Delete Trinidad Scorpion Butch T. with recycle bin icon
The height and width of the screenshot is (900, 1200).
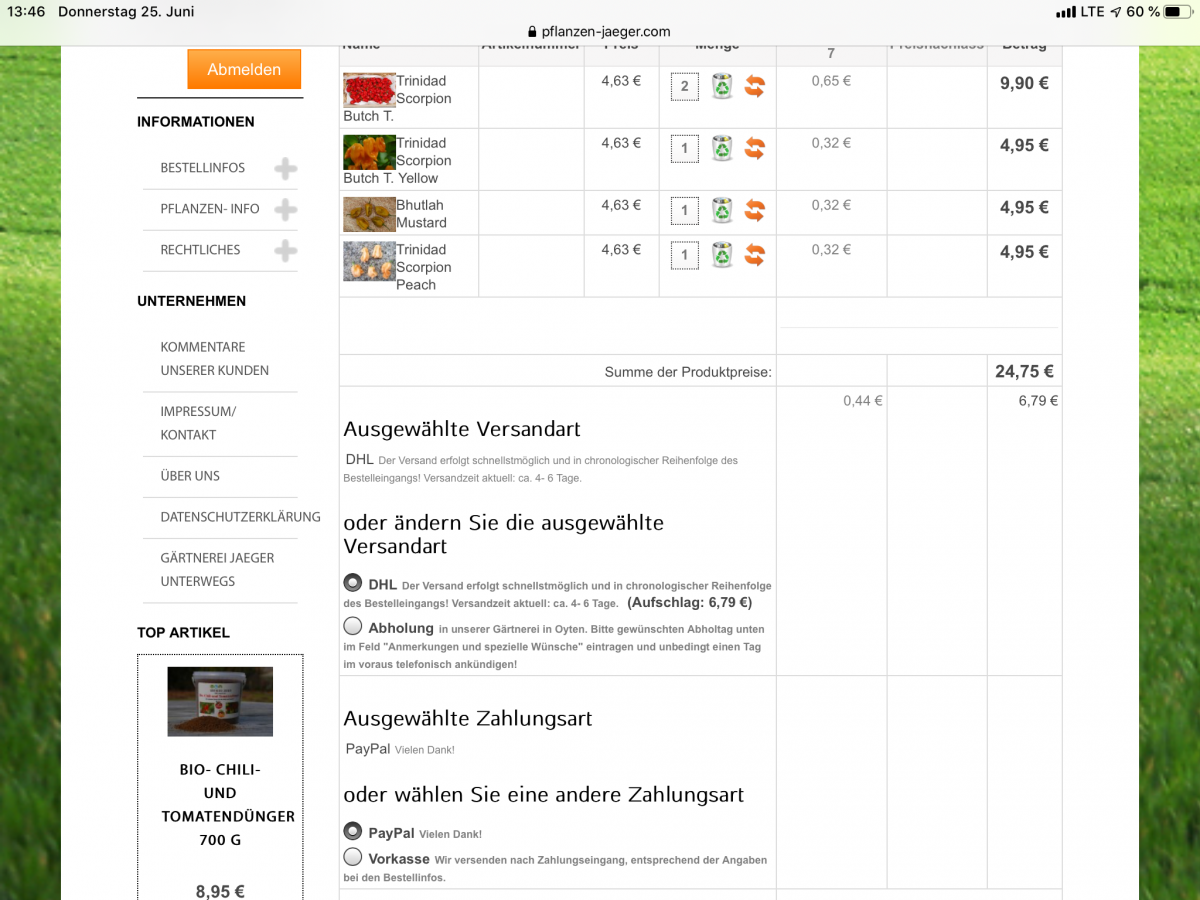pos(722,87)
